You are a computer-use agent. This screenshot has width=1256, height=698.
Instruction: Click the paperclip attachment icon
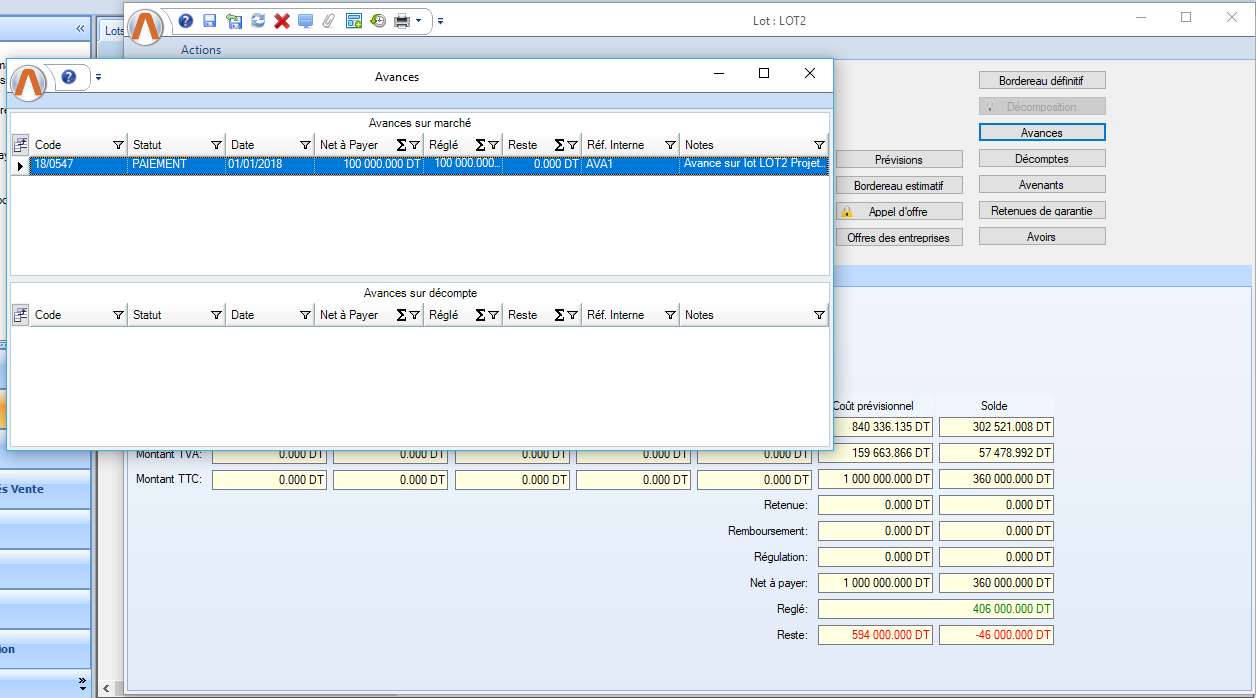coord(329,21)
